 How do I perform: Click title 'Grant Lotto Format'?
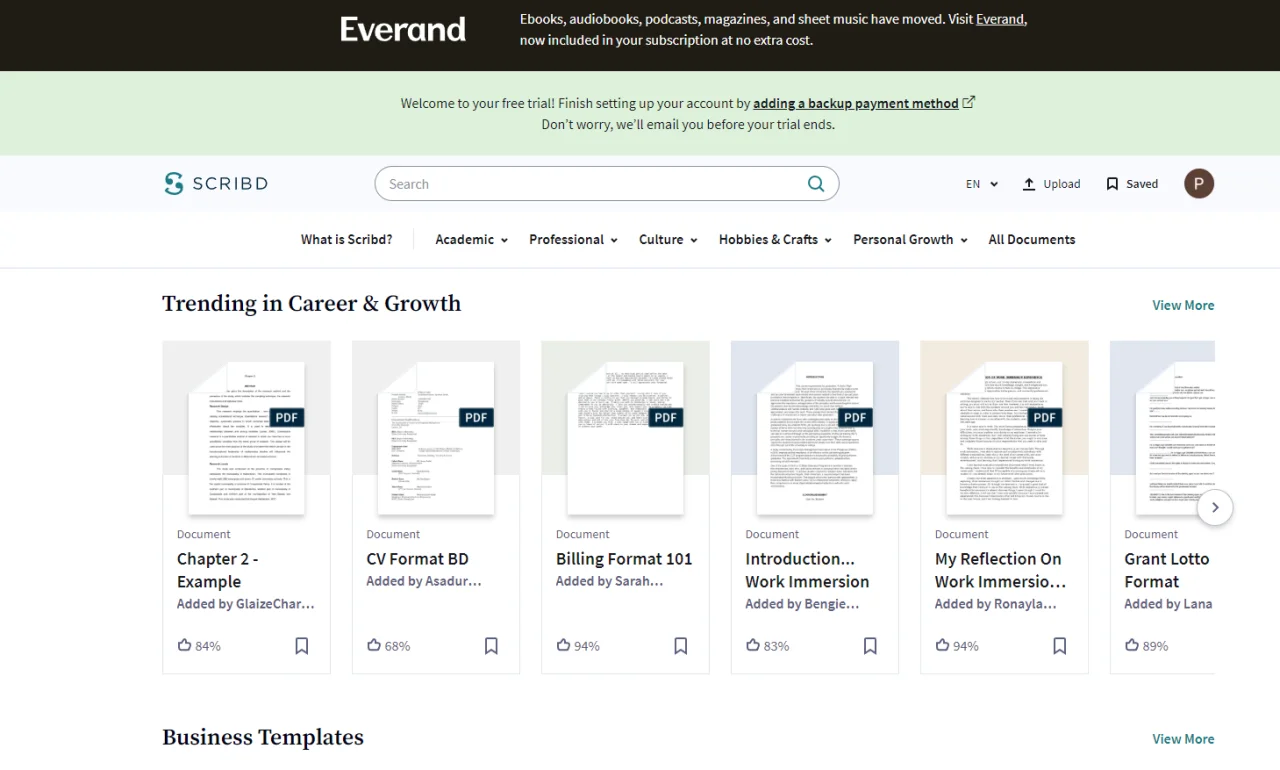coord(1167,570)
